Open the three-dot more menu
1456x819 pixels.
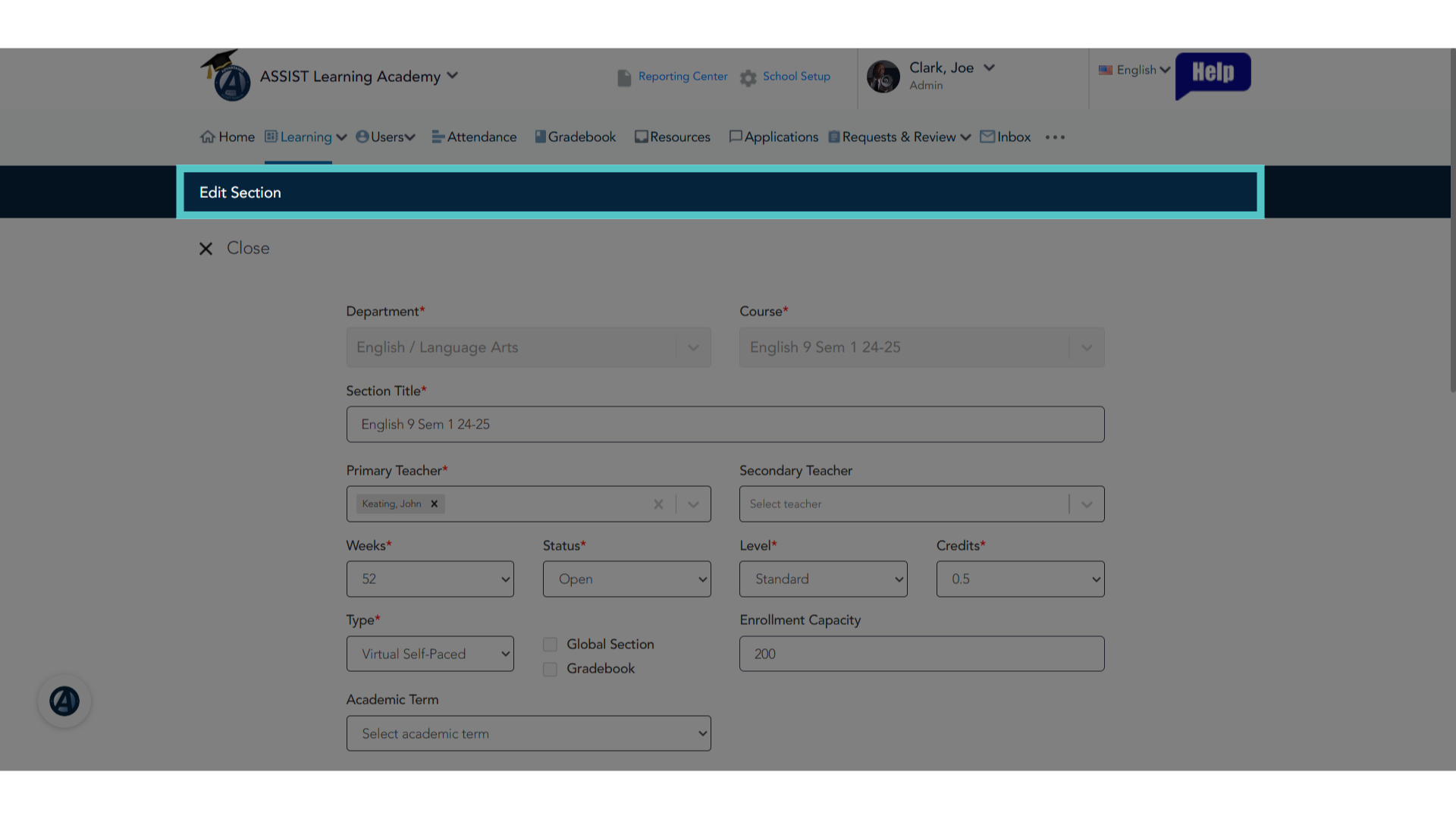tap(1055, 137)
